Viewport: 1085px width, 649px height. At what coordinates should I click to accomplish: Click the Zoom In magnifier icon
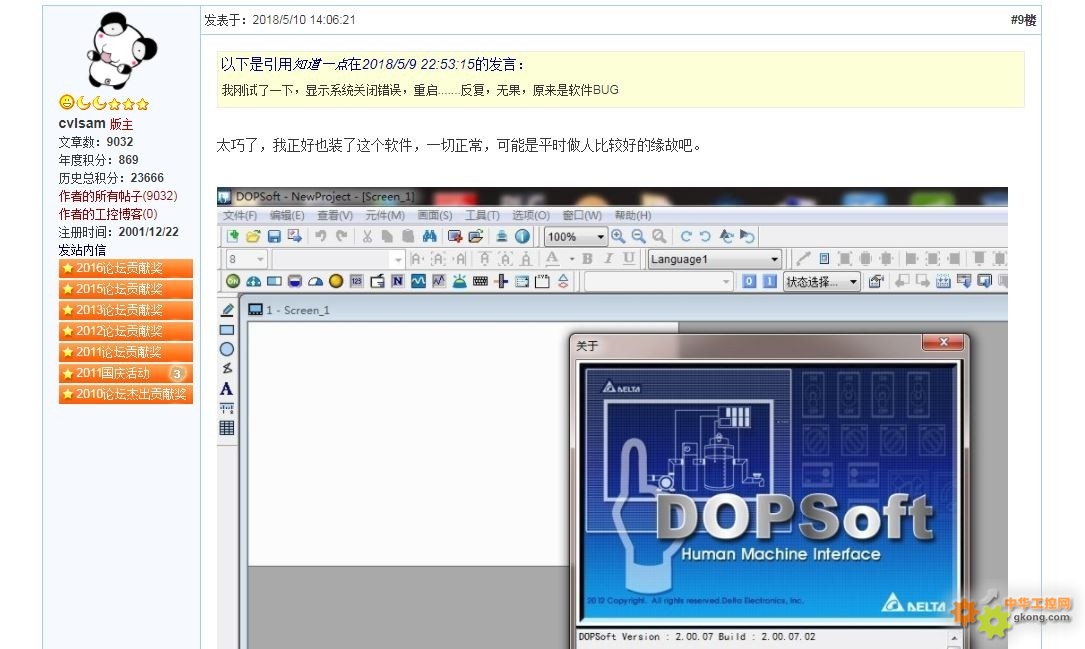point(618,237)
